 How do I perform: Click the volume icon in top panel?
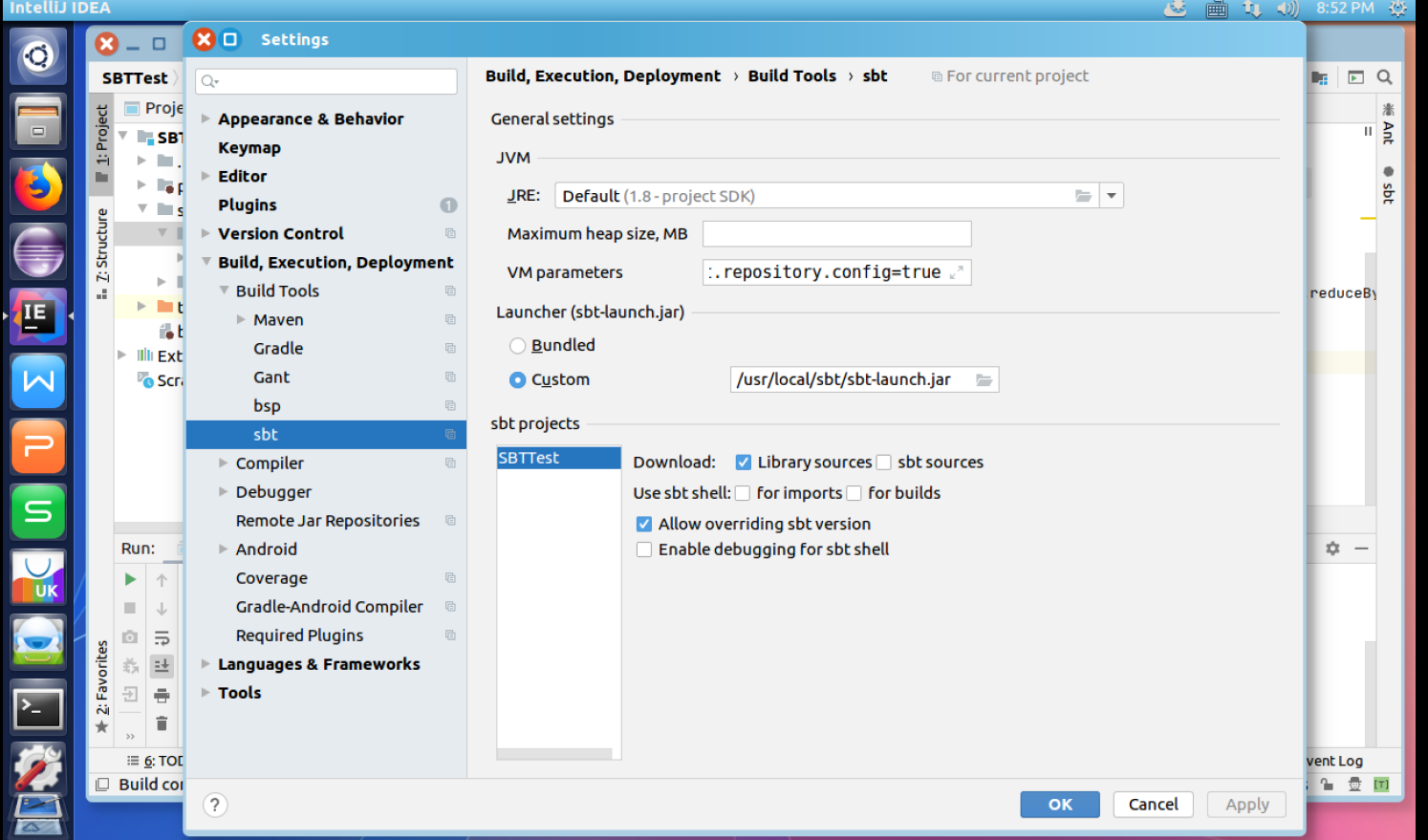point(1287,9)
